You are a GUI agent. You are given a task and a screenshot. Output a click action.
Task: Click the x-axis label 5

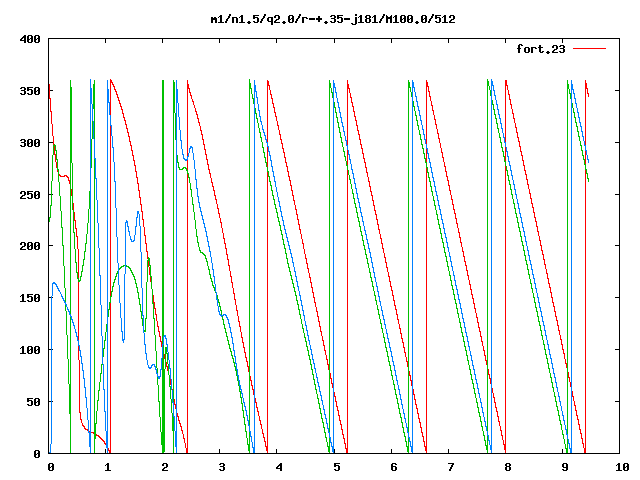tap(336, 467)
